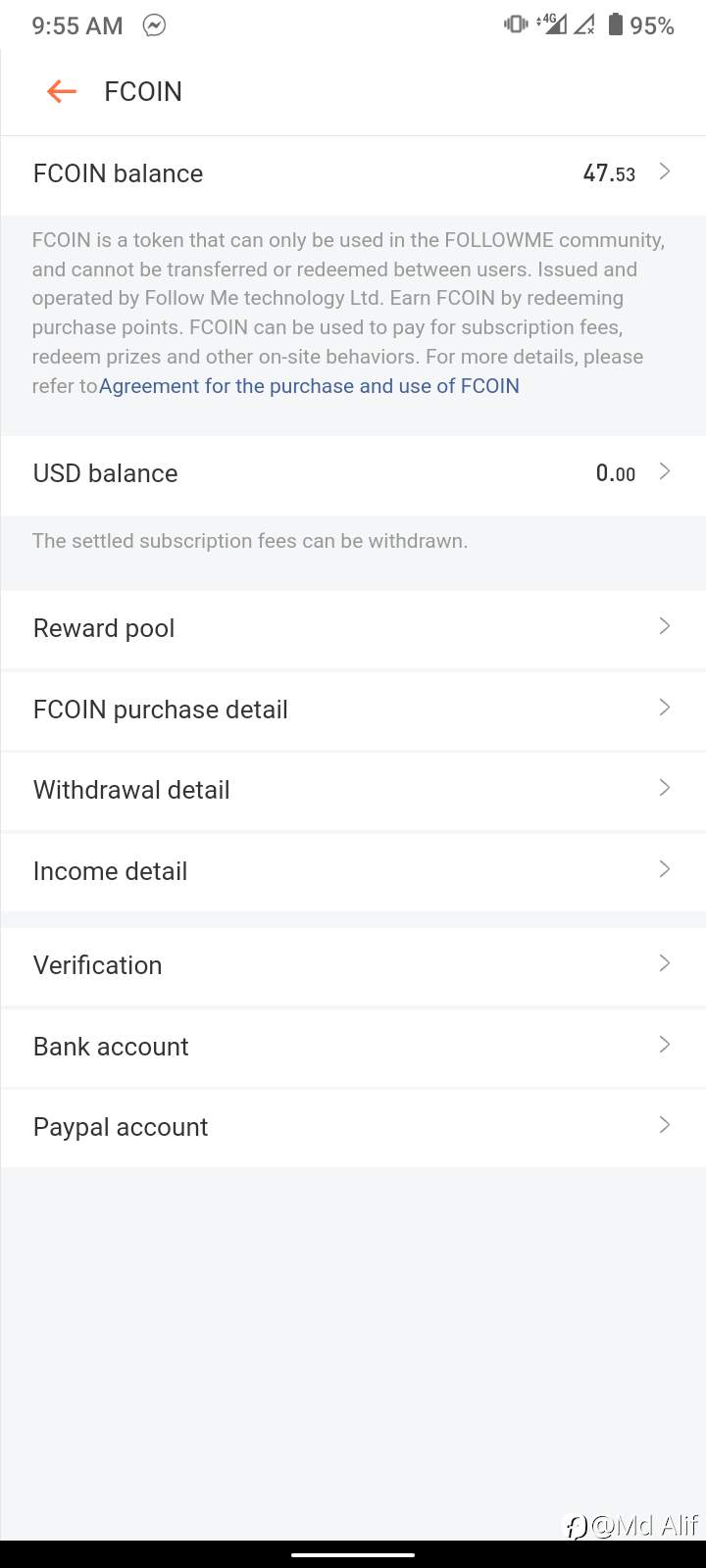Tap the battery status icon
Screen dimensions: 706x1568
[x=616, y=24]
